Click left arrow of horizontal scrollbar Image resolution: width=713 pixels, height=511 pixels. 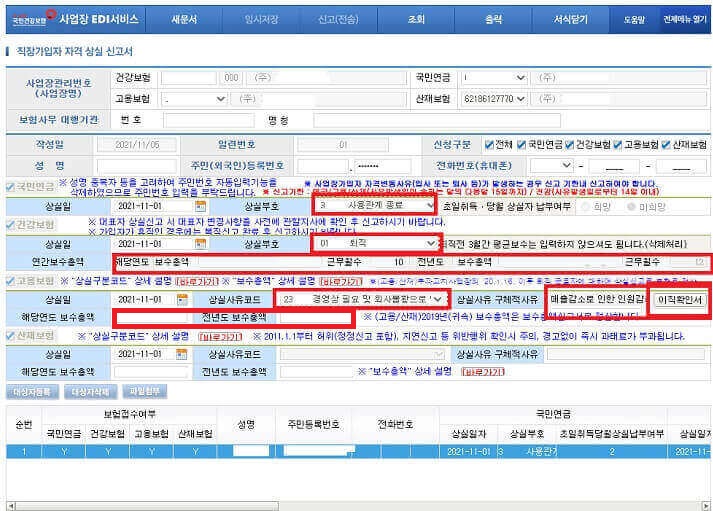(11, 506)
